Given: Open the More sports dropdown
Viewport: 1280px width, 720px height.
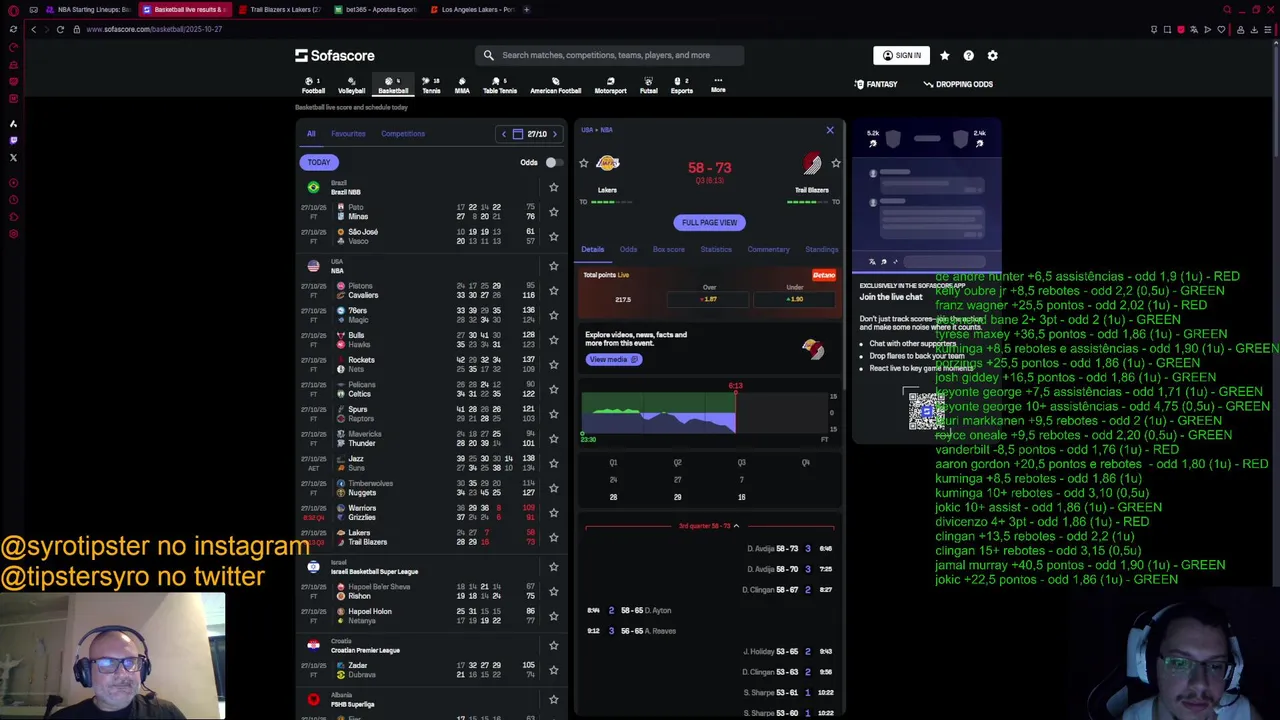Looking at the screenshot, I should point(718,85).
